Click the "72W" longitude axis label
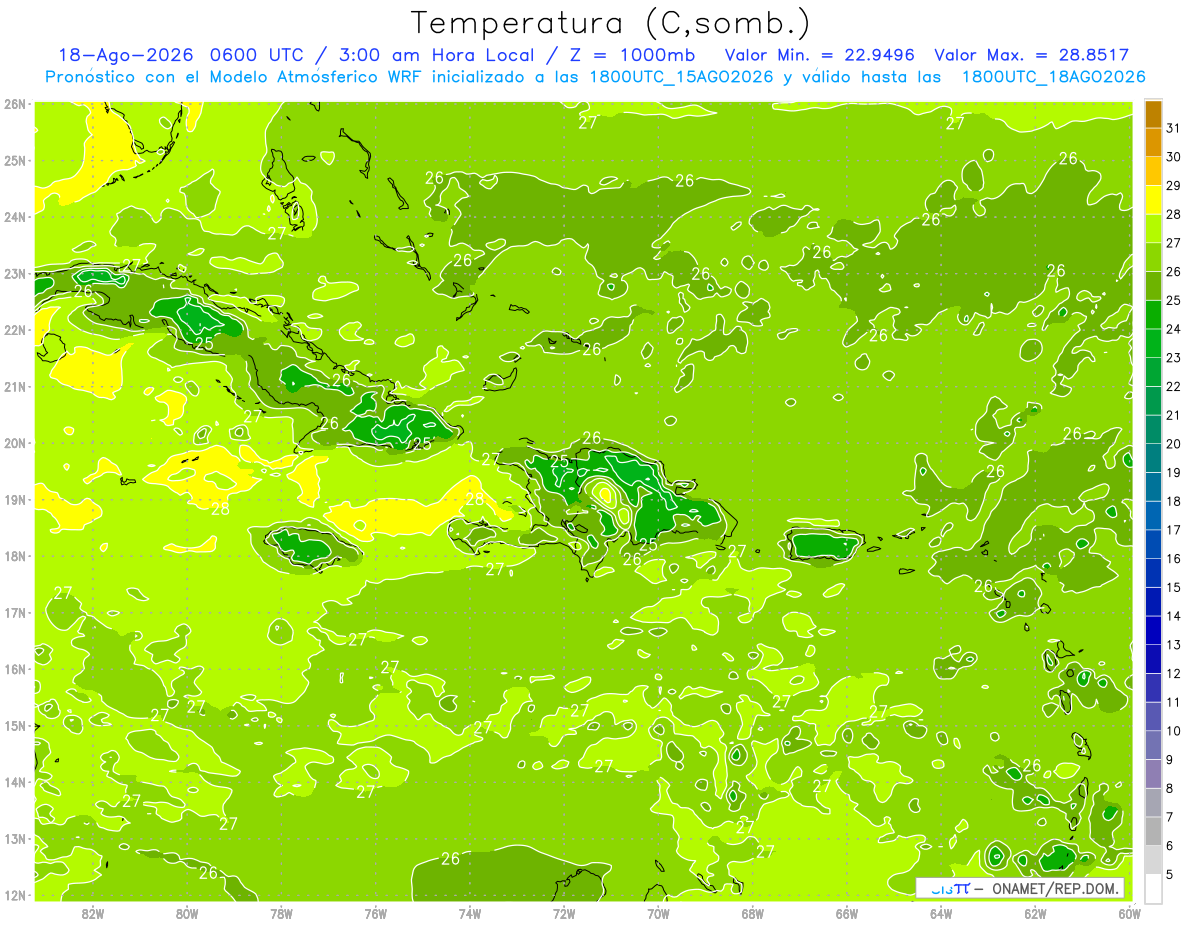Viewport: 1200px width, 927px height. pyautogui.click(x=564, y=913)
